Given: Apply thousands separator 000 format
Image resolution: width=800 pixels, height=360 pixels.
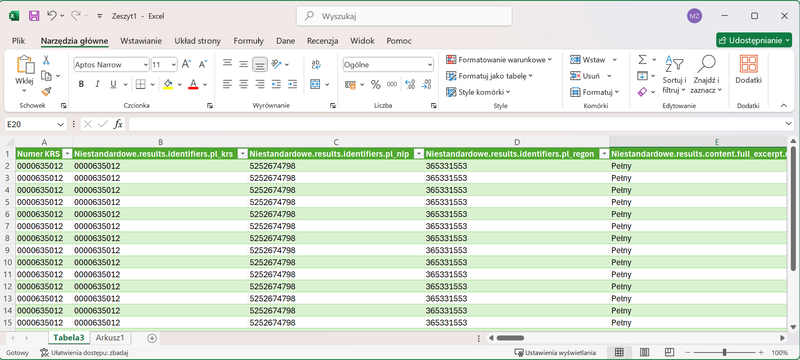Looking at the screenshot, I should [392, 84].
